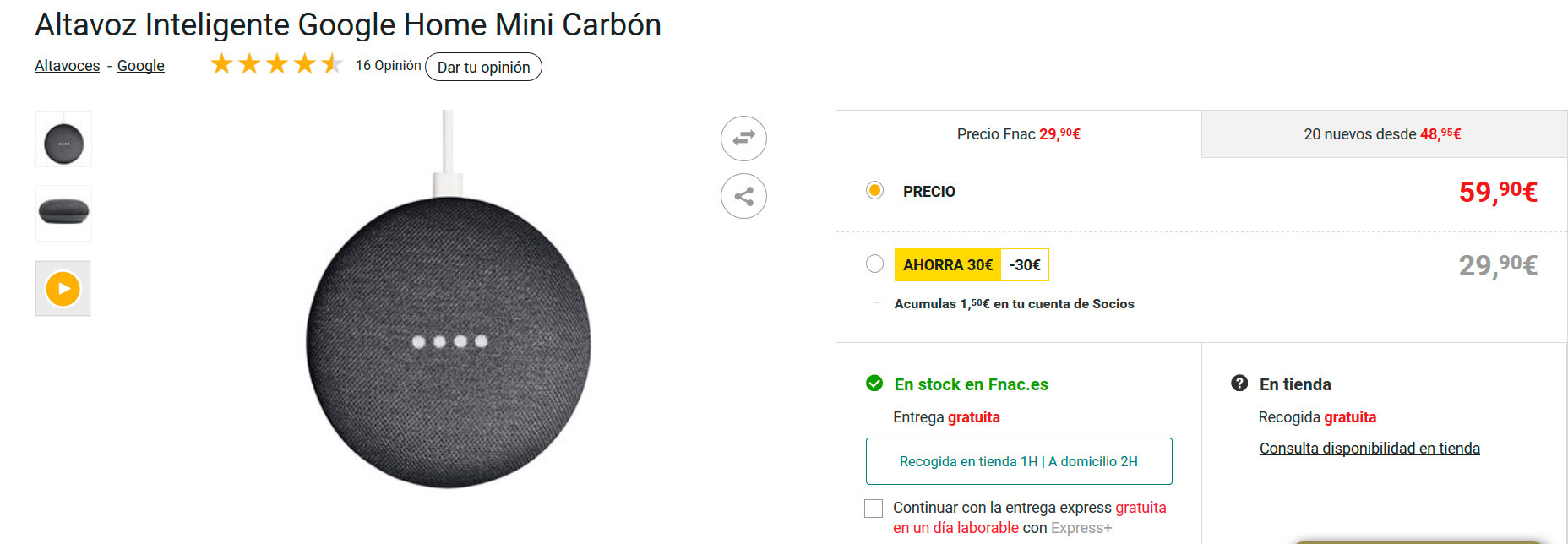
Task: Open the 16 Opinión reviews link
Action: coord(388,65)
